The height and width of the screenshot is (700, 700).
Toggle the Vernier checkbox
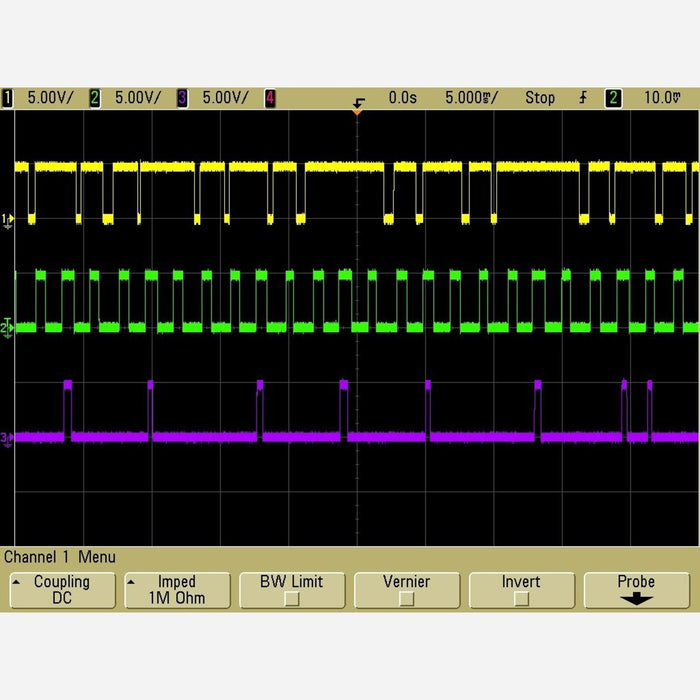406,599
